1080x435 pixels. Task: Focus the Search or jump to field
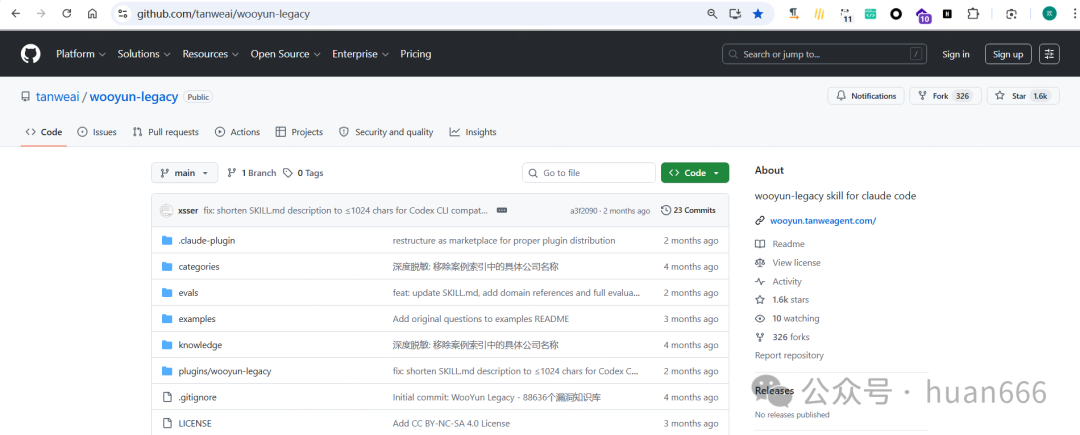click(x=824, y=54)
